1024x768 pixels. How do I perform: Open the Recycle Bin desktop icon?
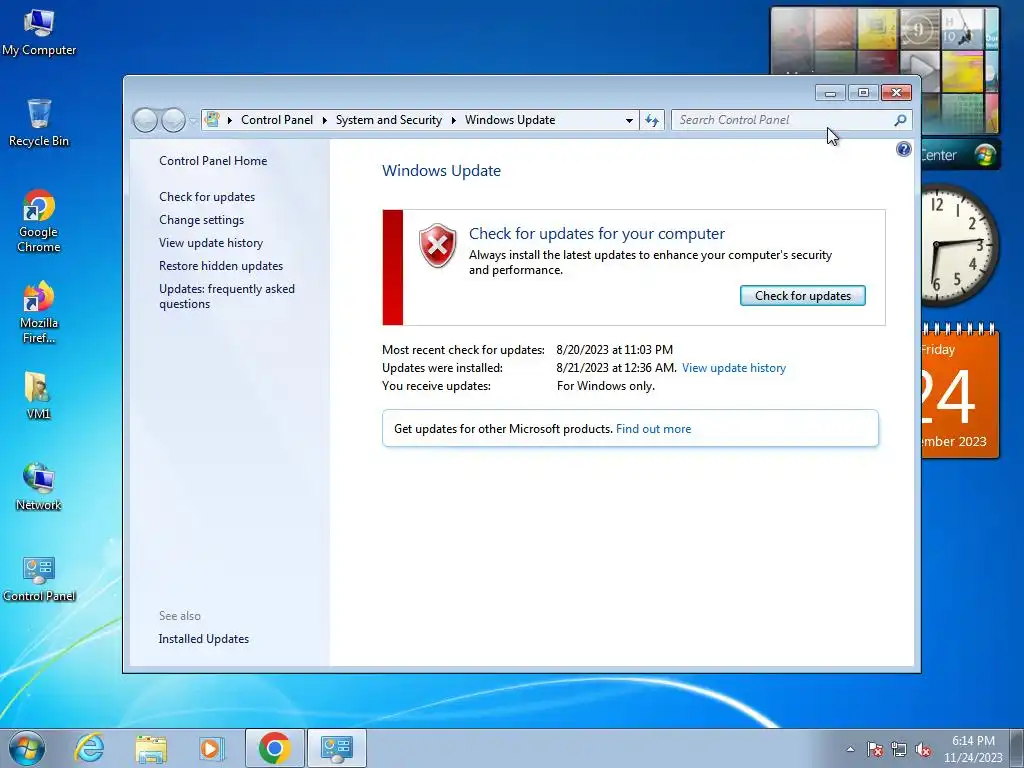click(x=39, y=123)
